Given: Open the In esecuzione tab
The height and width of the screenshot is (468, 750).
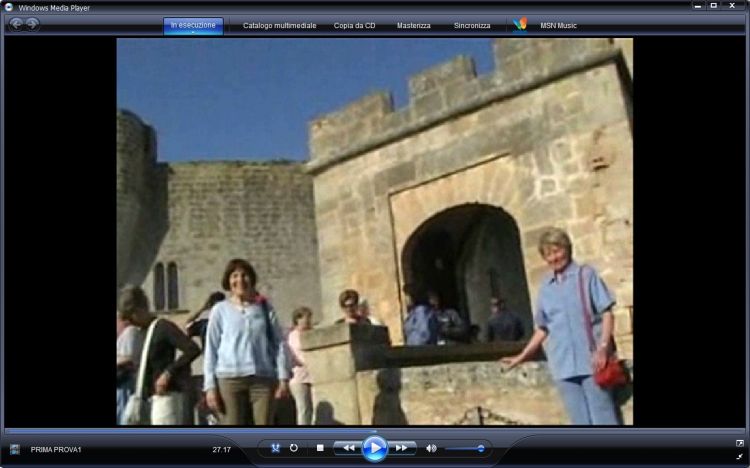Looking at the screenshot, I should pyautogui.click(x=193, y=25).
